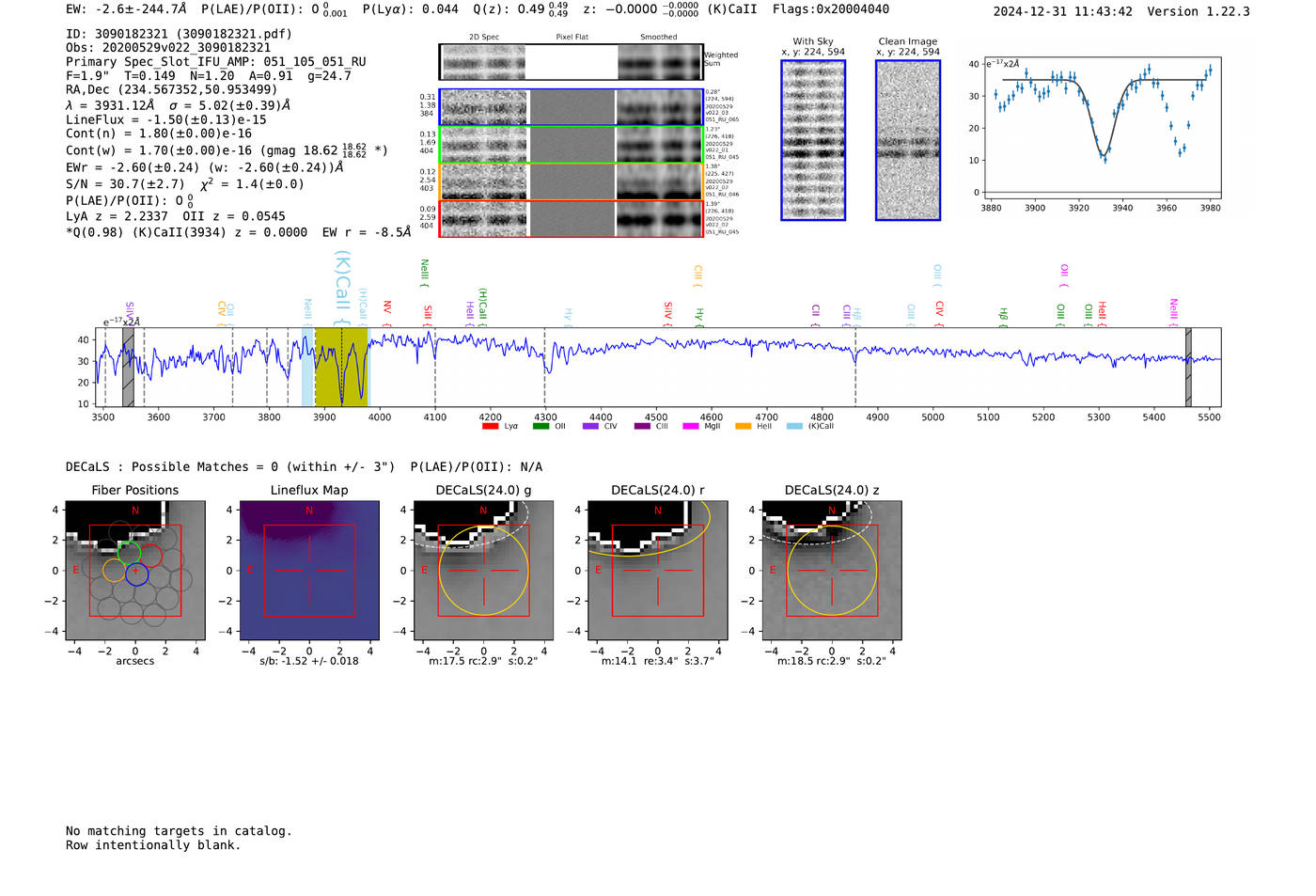The width and height of the screenshot is (1316, 896).
Task: Click the CIII dark purple legend swatch
Action: click(x=642, y=426)
